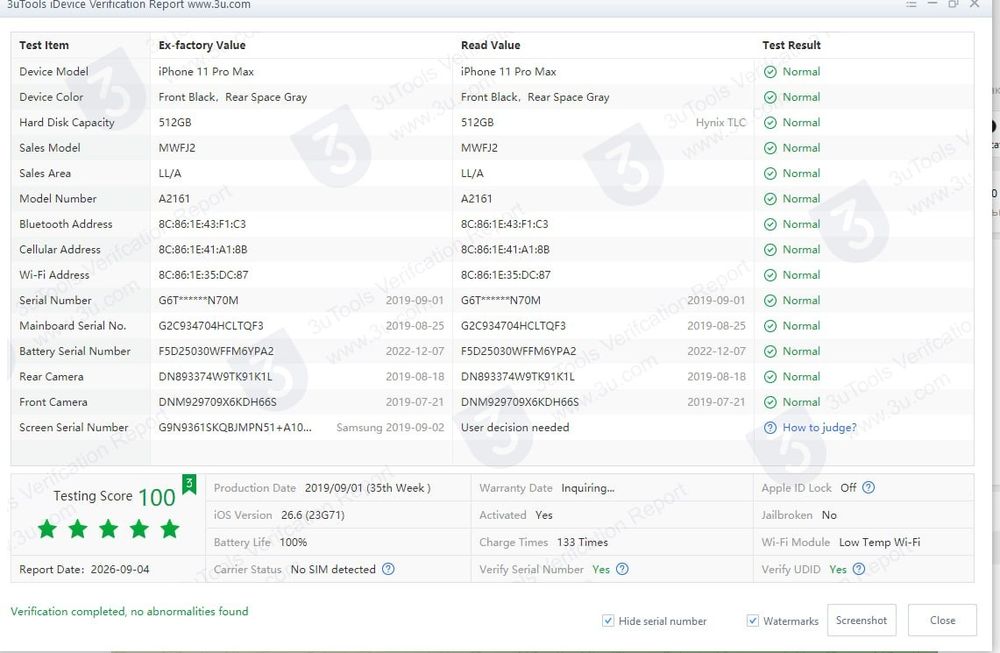Click iOS Version 26.6 (23G71) value
The image size is (1000, 653).
click(x=312, y=515)
